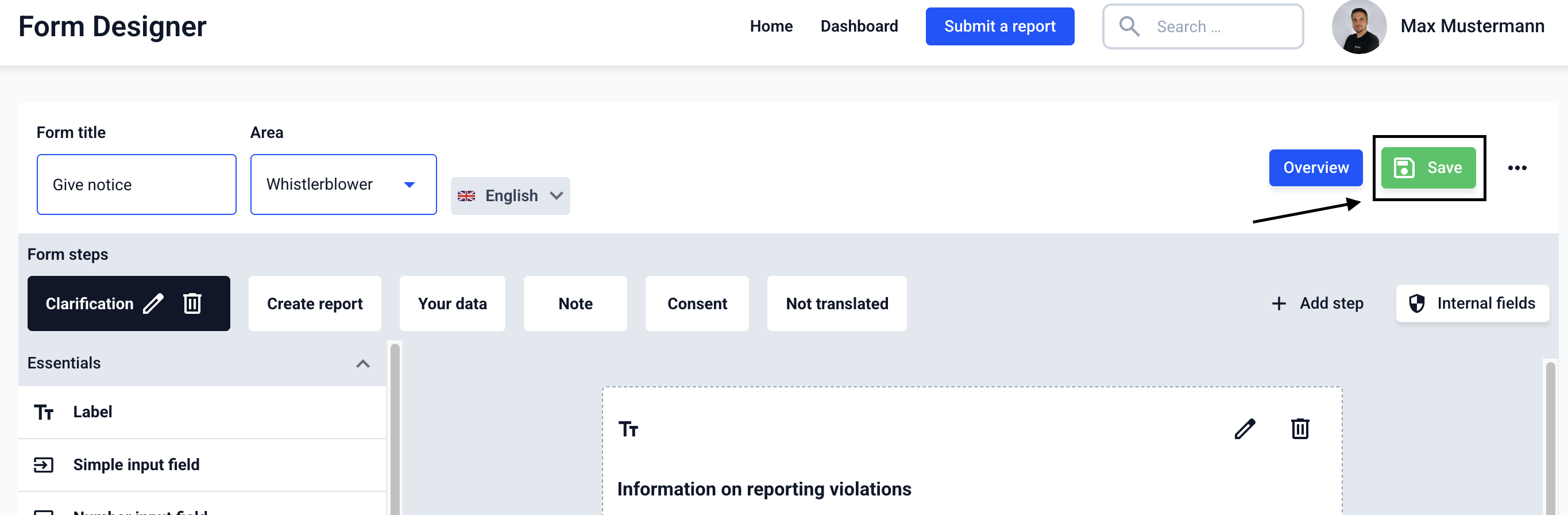This screenshot has height=515, width=1568.
Task: Open the three-dots more options menu
Action: pyautogui.click(x=1517, y=168)
